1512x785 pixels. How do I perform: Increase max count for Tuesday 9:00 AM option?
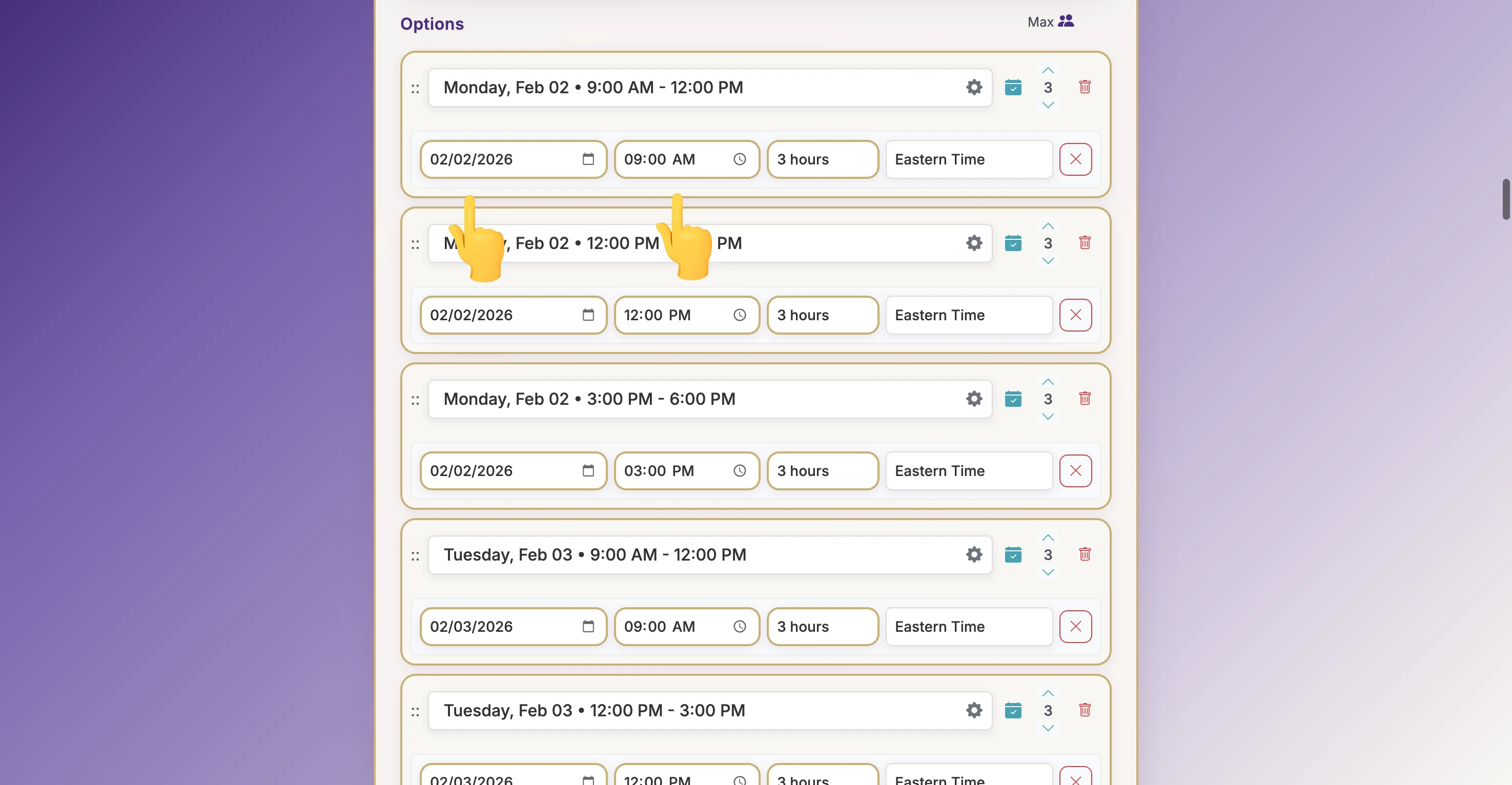(x=1048, y=538)
